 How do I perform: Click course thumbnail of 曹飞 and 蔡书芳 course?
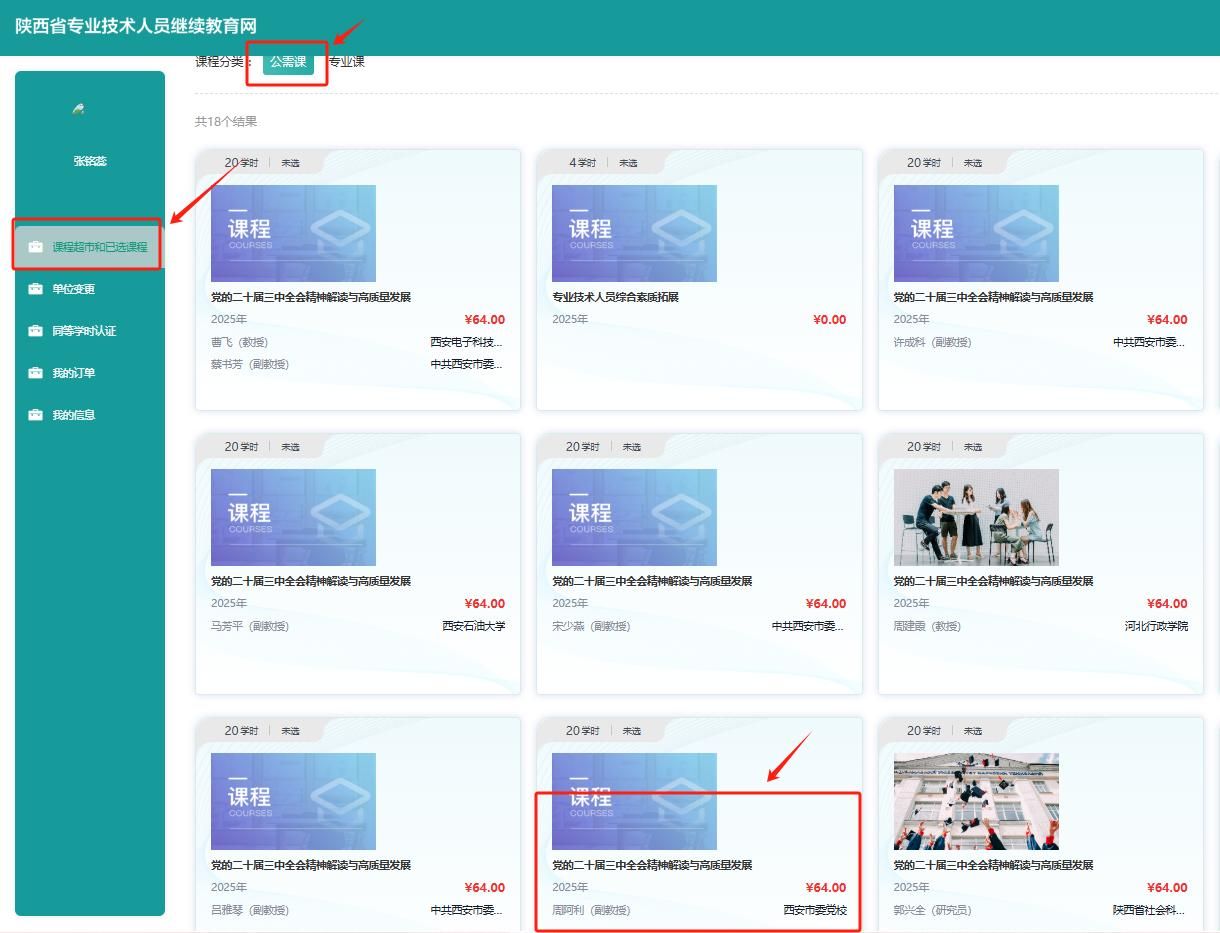point(293,233)
